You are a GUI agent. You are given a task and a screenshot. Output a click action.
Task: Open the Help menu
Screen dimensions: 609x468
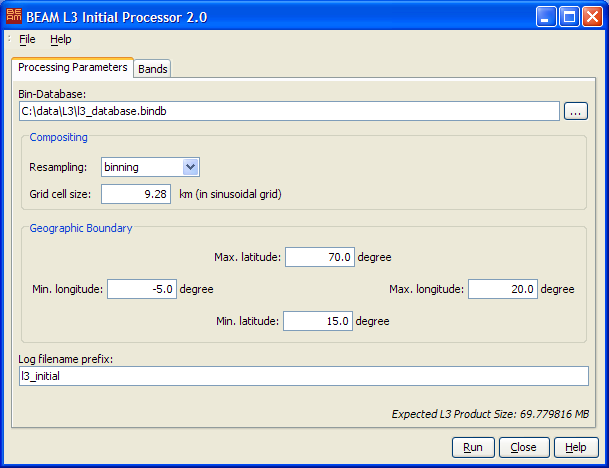click(x=61, y=39)
